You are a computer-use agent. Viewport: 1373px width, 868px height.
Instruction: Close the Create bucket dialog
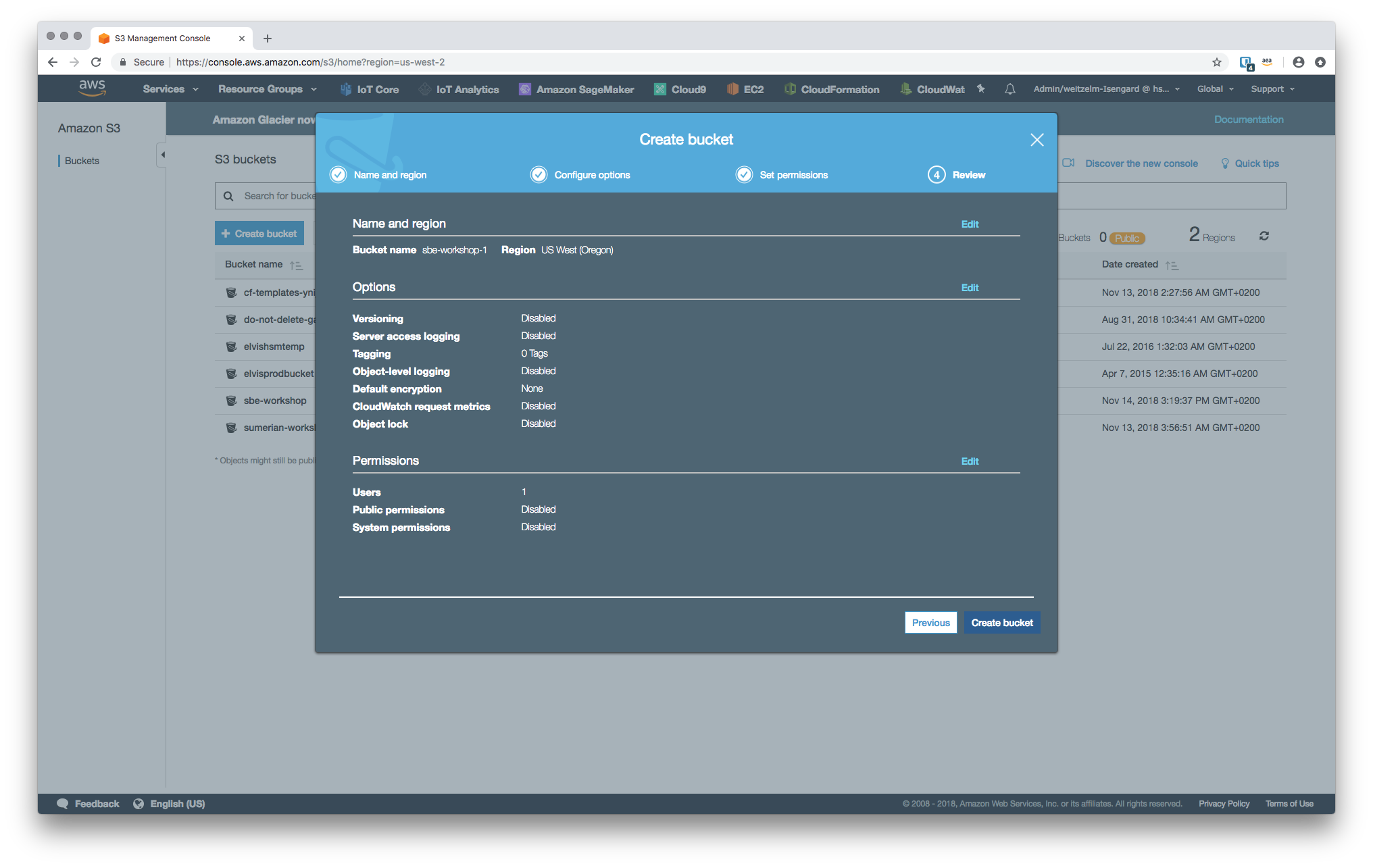click(1037, 140)
